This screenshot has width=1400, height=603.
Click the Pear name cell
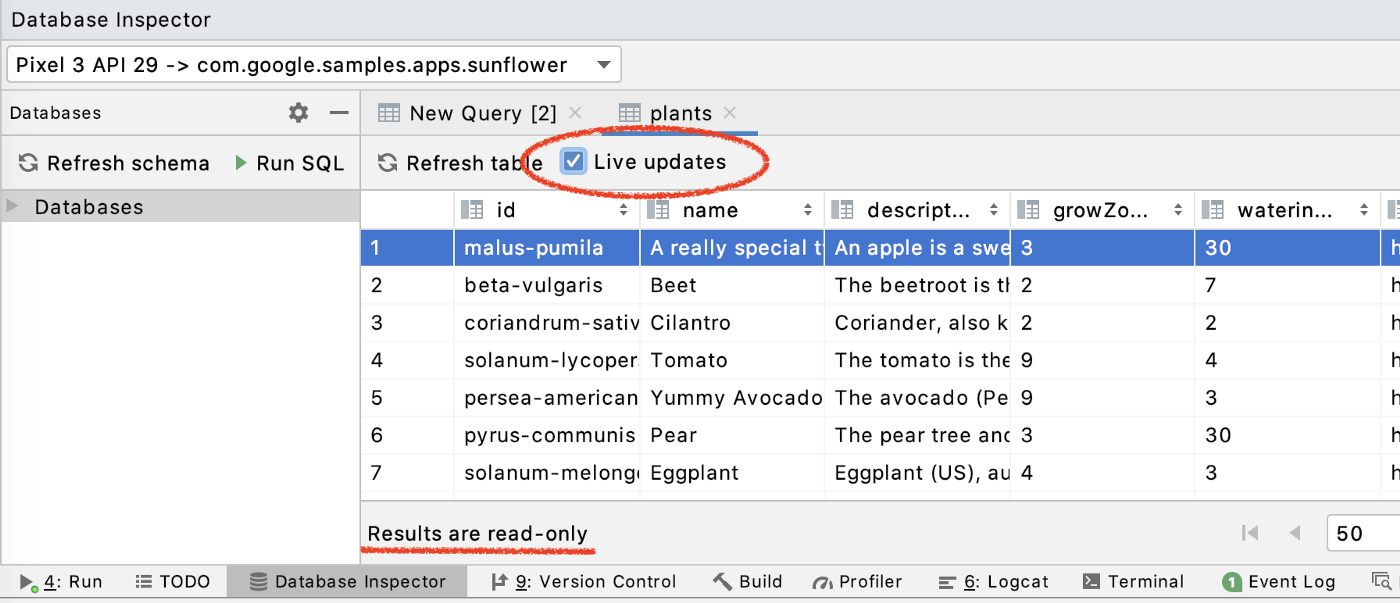pyautogui.click(x=732, y=435)
